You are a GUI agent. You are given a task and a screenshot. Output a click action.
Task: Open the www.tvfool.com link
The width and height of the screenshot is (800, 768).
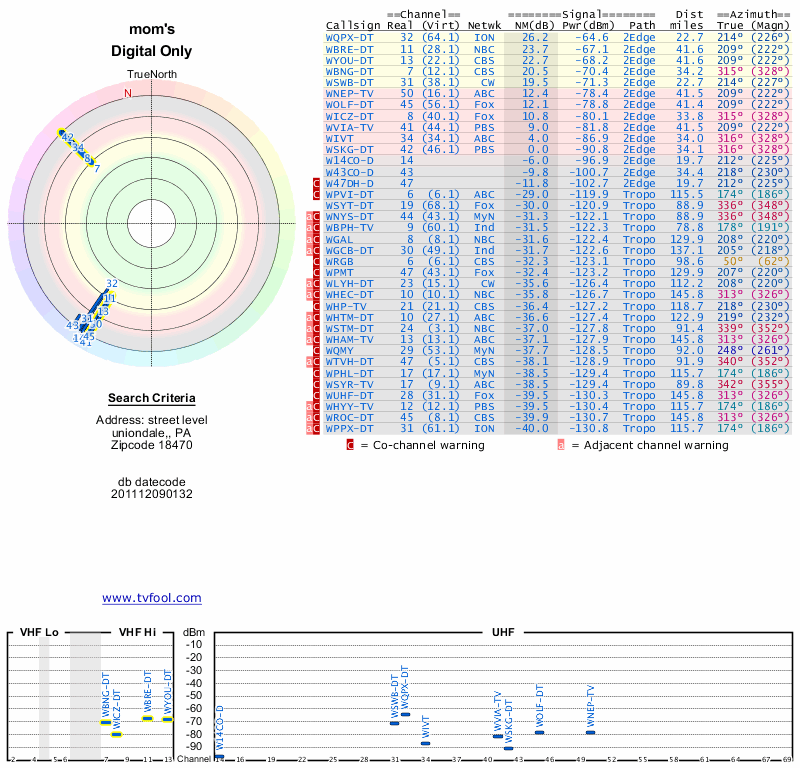[x=151, y=598]
